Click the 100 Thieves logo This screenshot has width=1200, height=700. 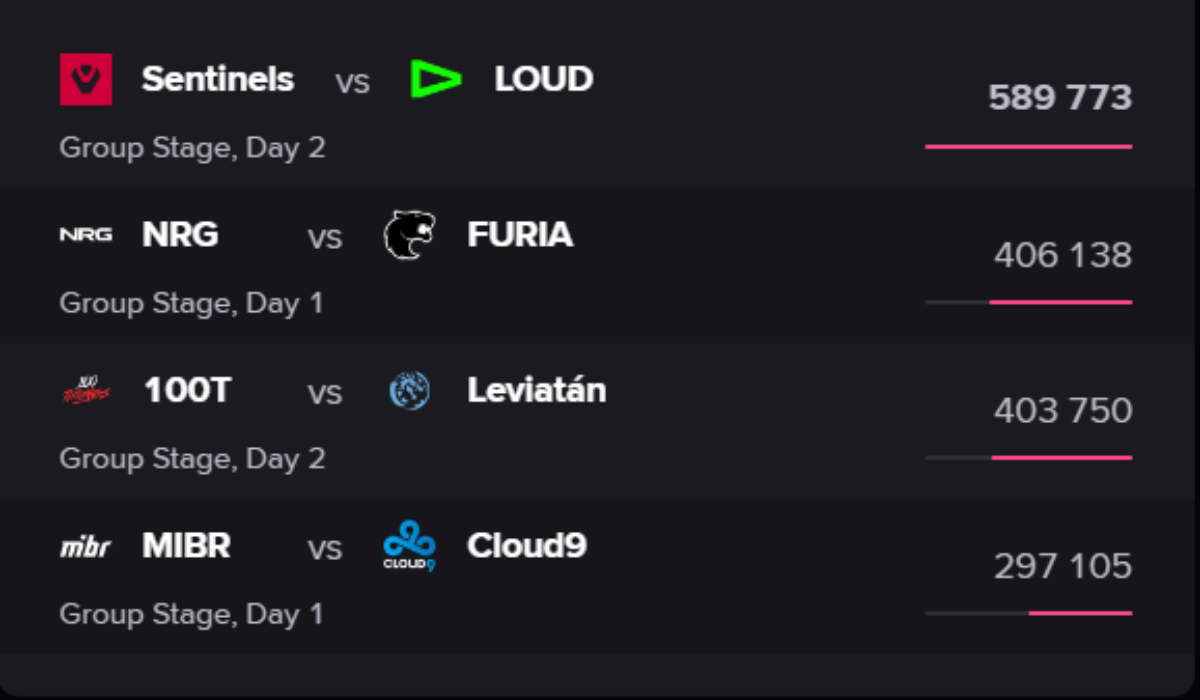coord(86,391)
